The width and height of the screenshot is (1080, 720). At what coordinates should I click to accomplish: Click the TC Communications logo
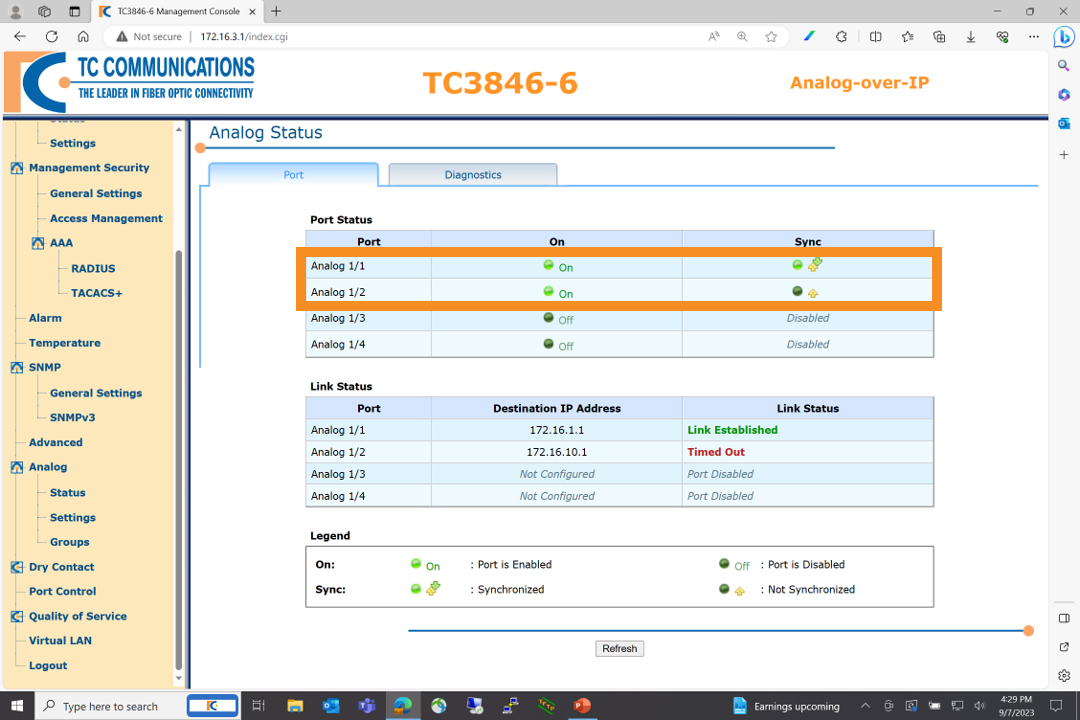click(129, 82)
